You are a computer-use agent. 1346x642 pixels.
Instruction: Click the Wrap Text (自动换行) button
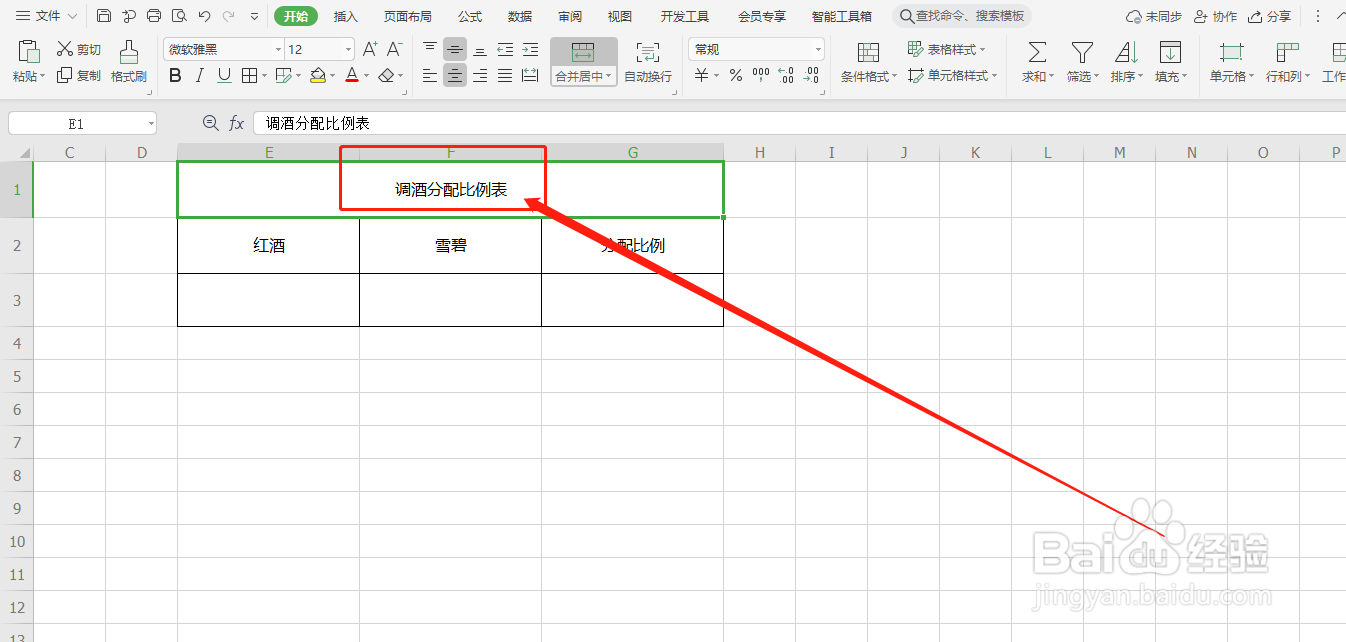(x=648, y=62)
